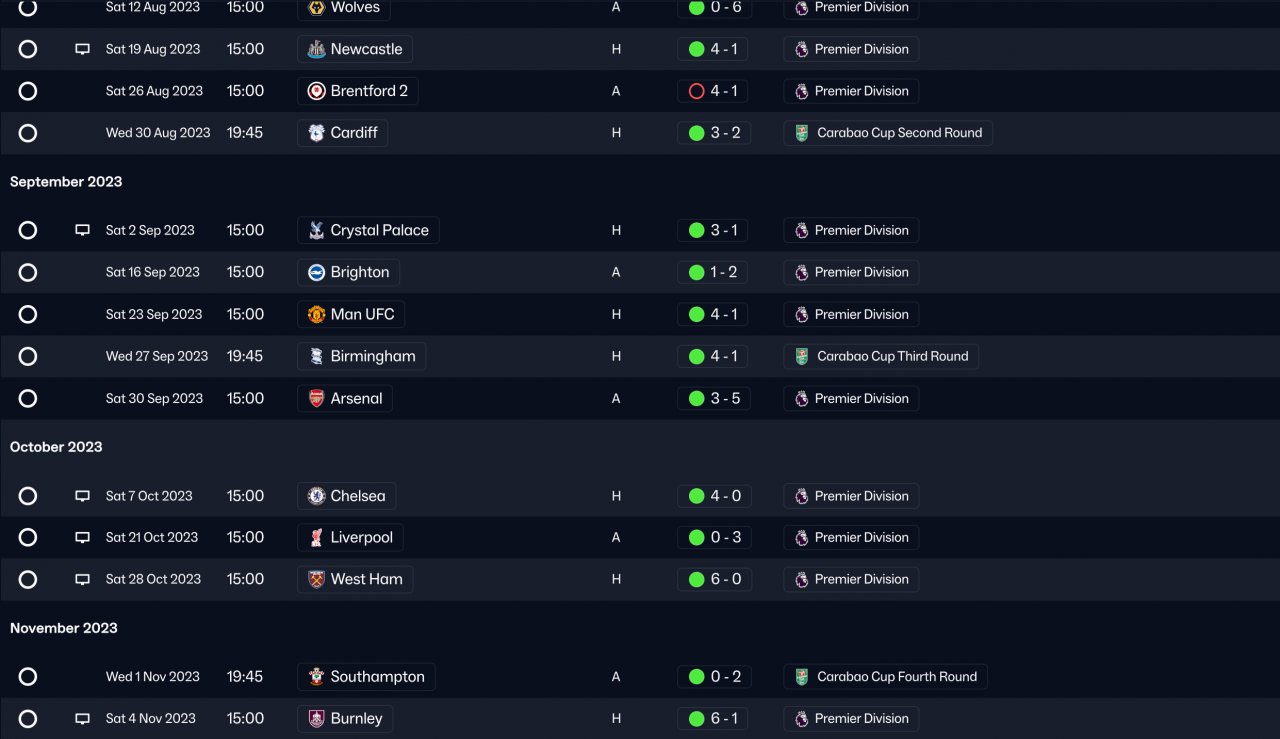This screenshot has width=1280, height=739.
Task: Open the Burnley team link
Action: [x=356, y=719]
